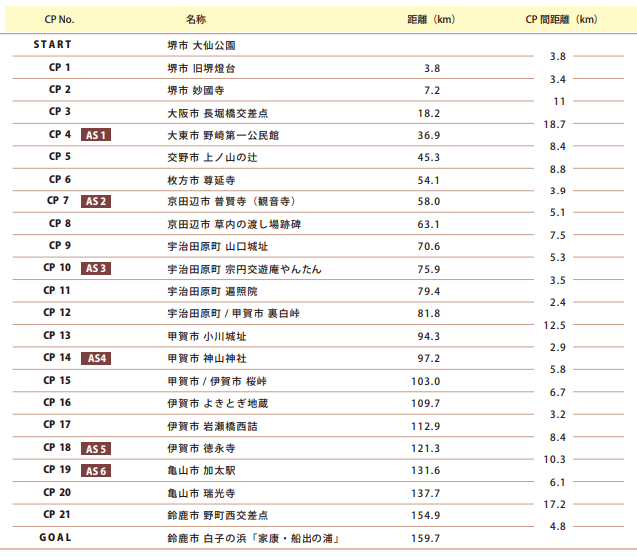637x557 pixels.
Task: Select the AS 3 badge beside CP 10
Action: click(96, 268)
